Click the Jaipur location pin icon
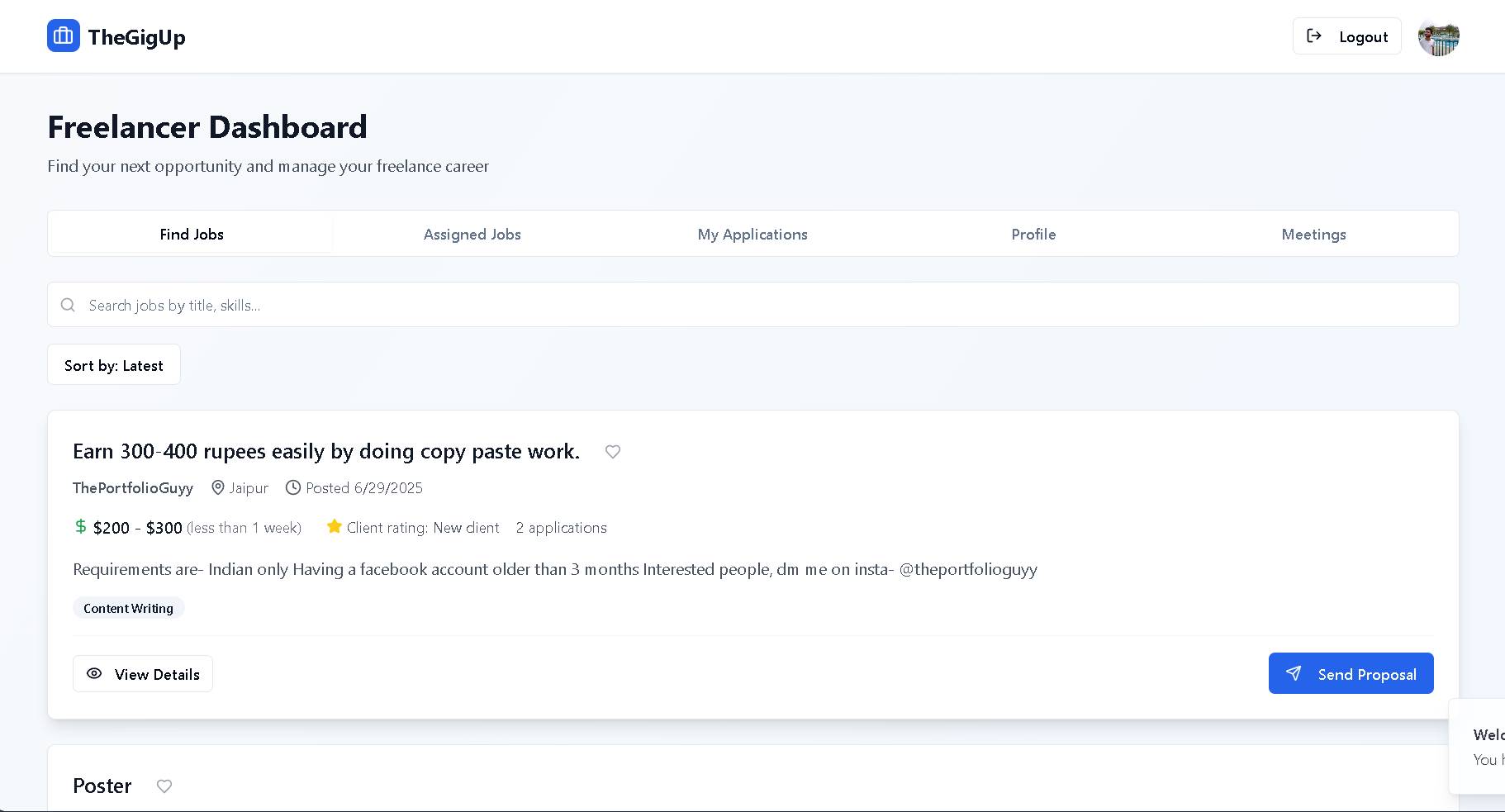1505x812 pixels. 218,488
